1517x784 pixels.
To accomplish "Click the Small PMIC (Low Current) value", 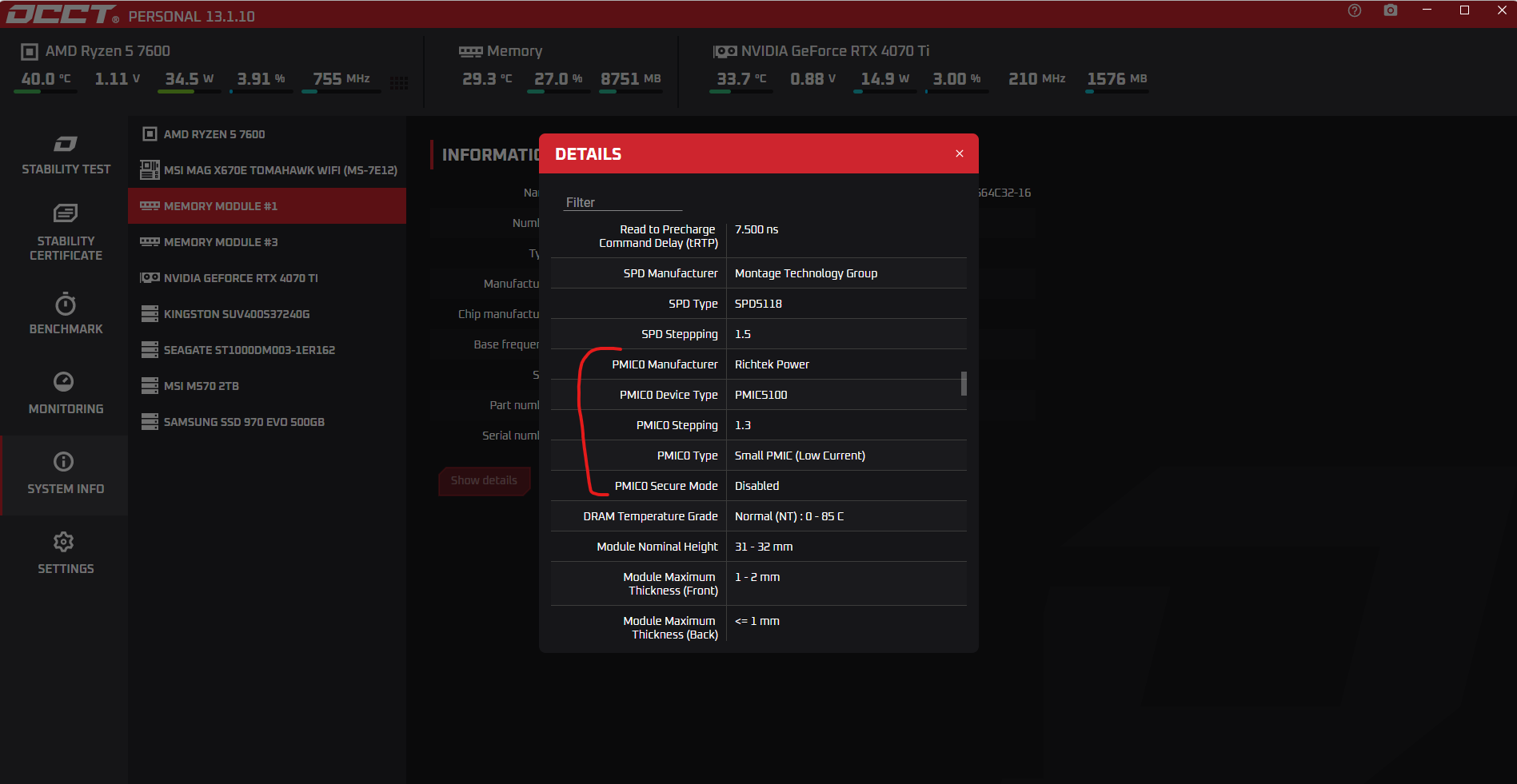I will (800, 456).
